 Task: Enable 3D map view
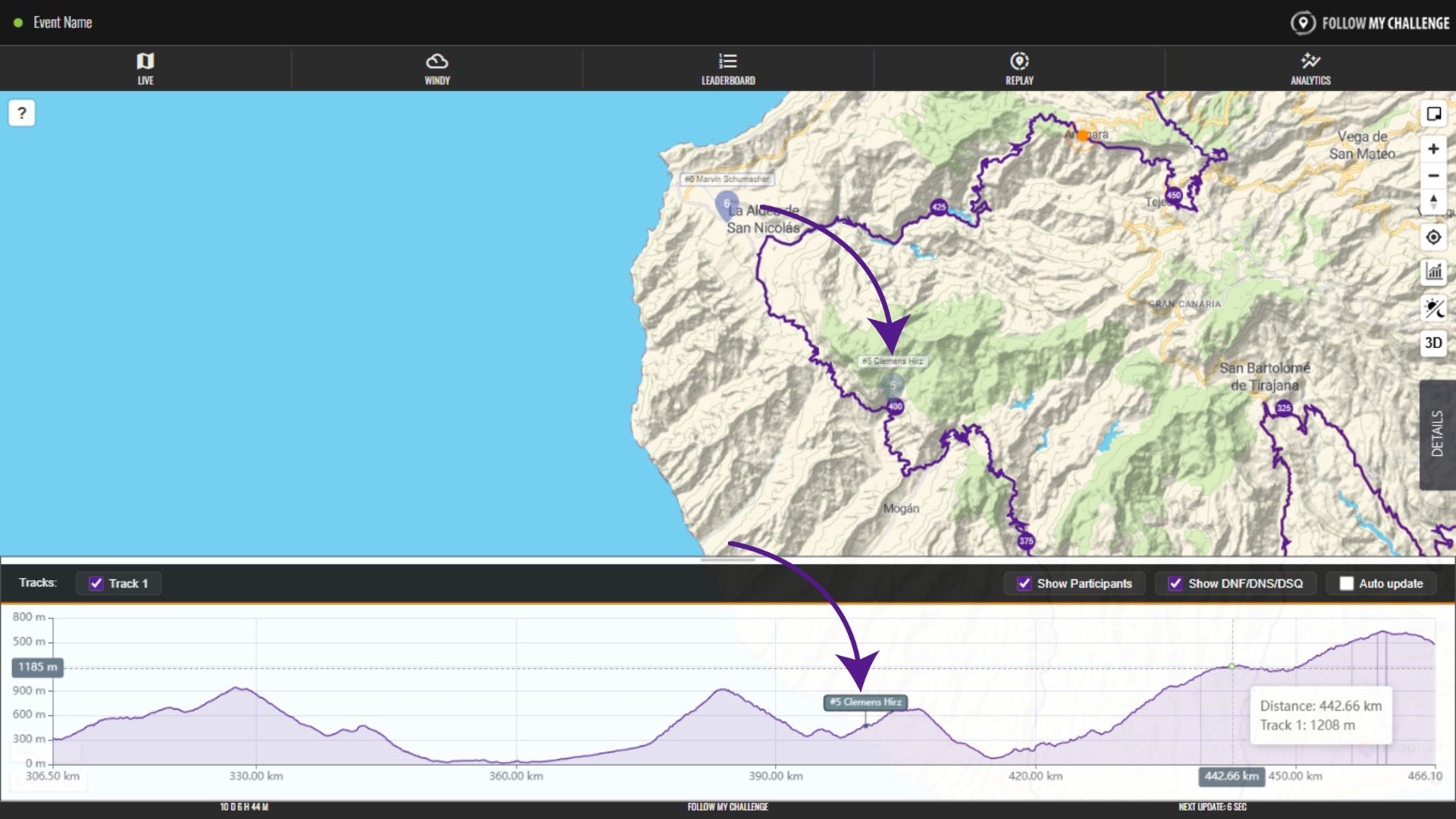[1433, 343]
